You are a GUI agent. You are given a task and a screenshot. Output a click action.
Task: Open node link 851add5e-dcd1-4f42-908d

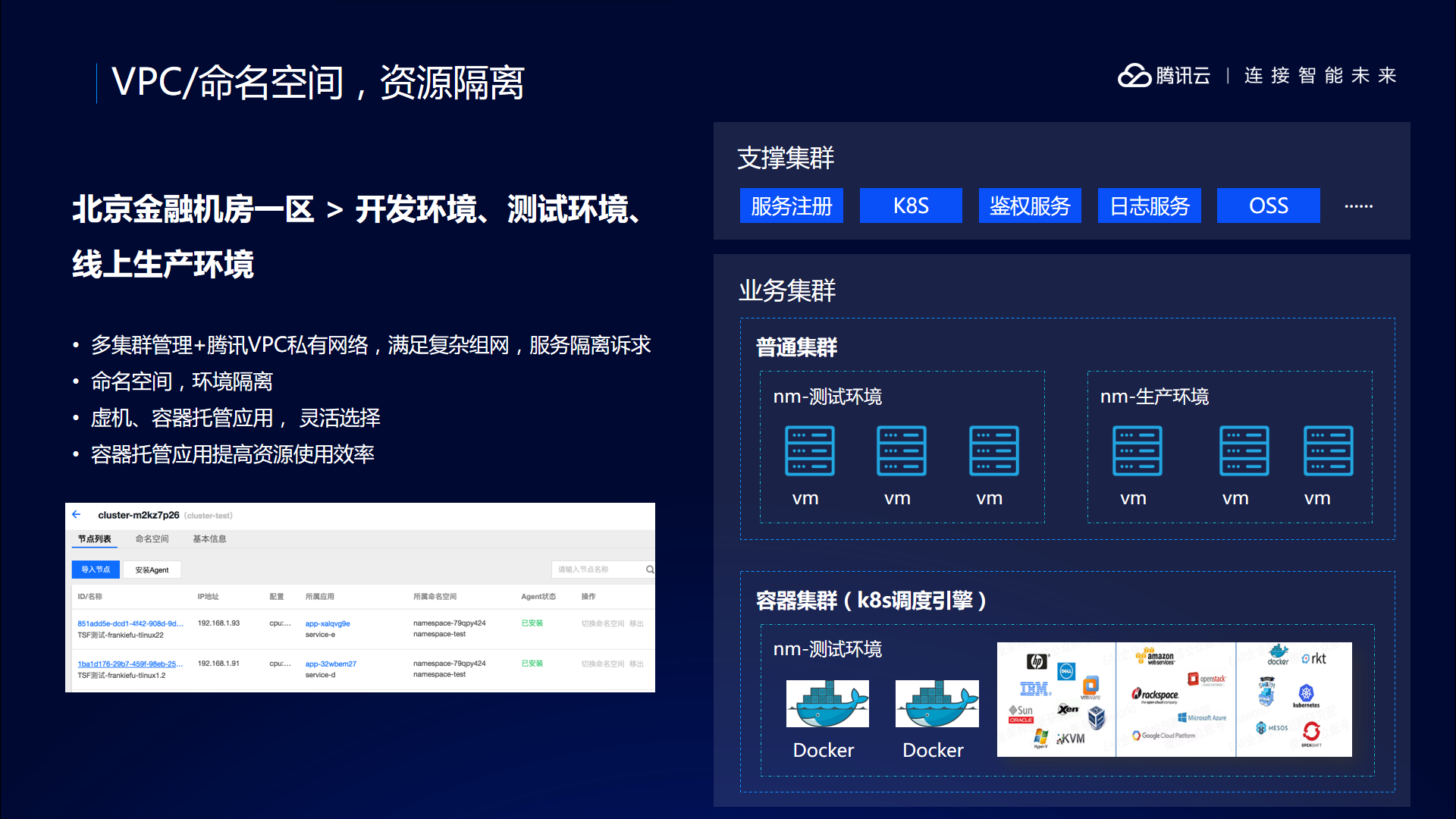pos(130,623)
